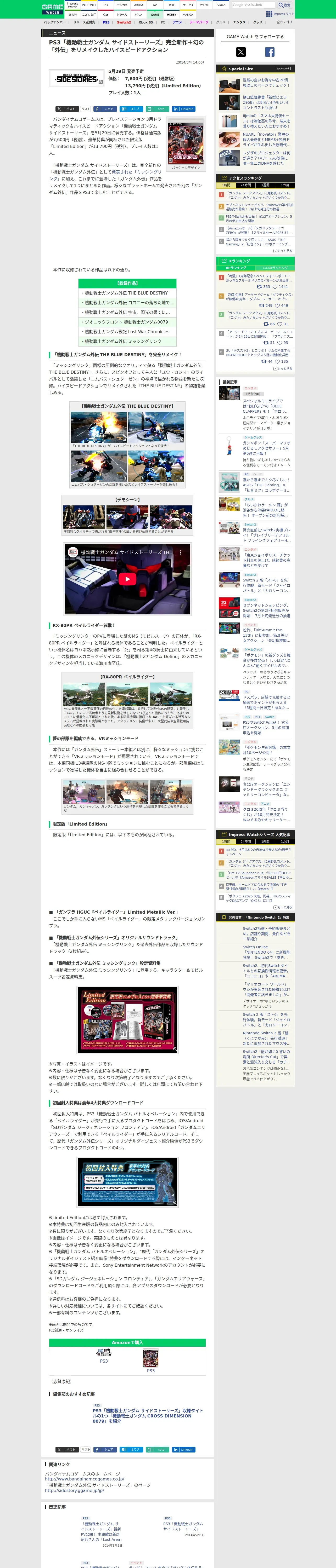
Task: Share article via top Facebook share button
Action: pos(105,109)
